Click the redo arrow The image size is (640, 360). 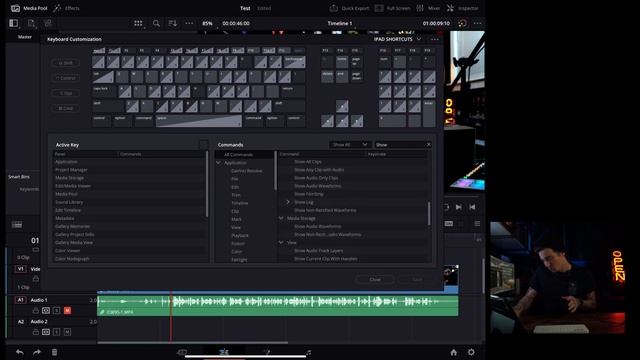(x=37, y=352)
